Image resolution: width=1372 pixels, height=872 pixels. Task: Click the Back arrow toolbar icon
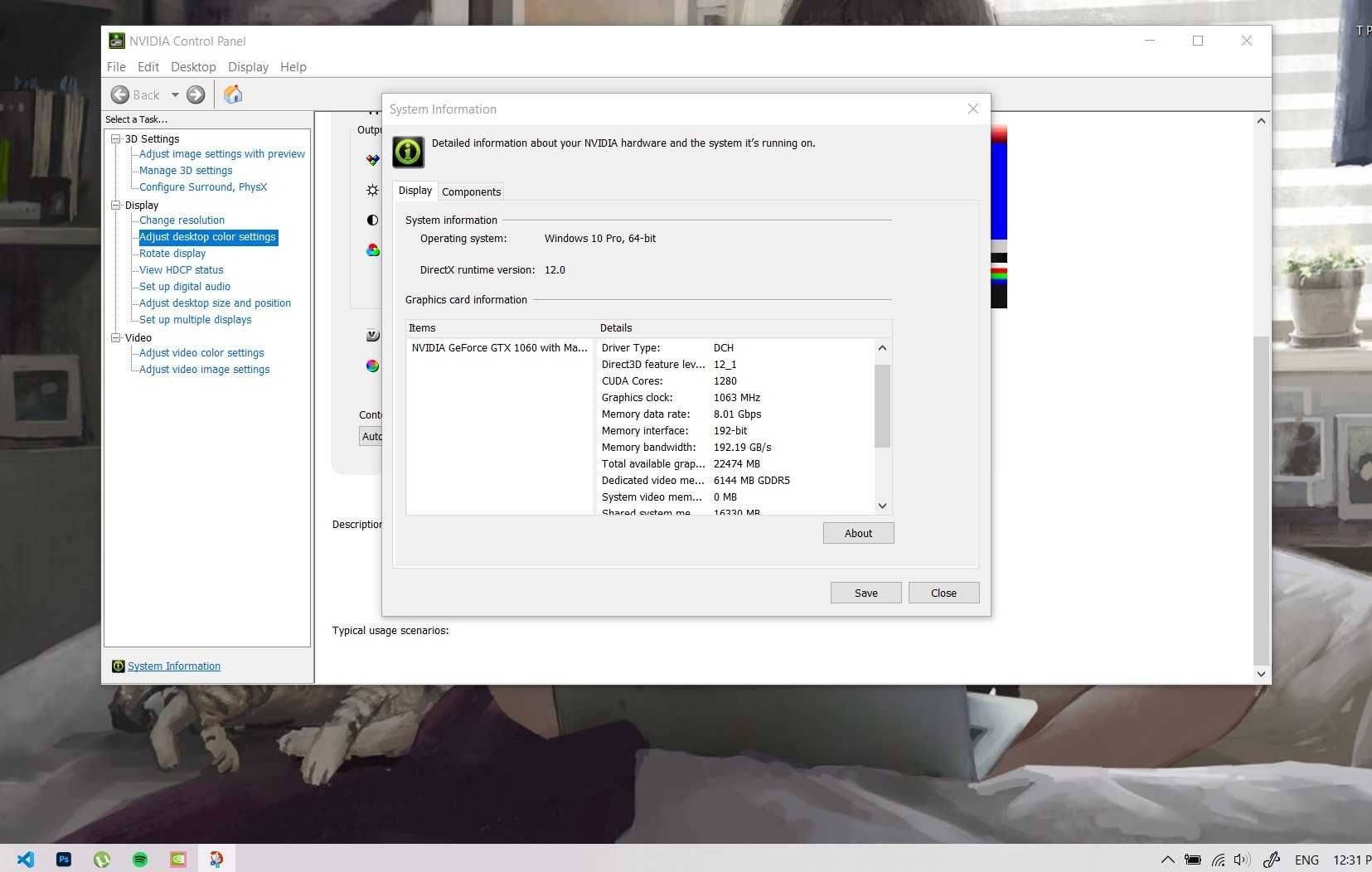(x=120, y=94)
